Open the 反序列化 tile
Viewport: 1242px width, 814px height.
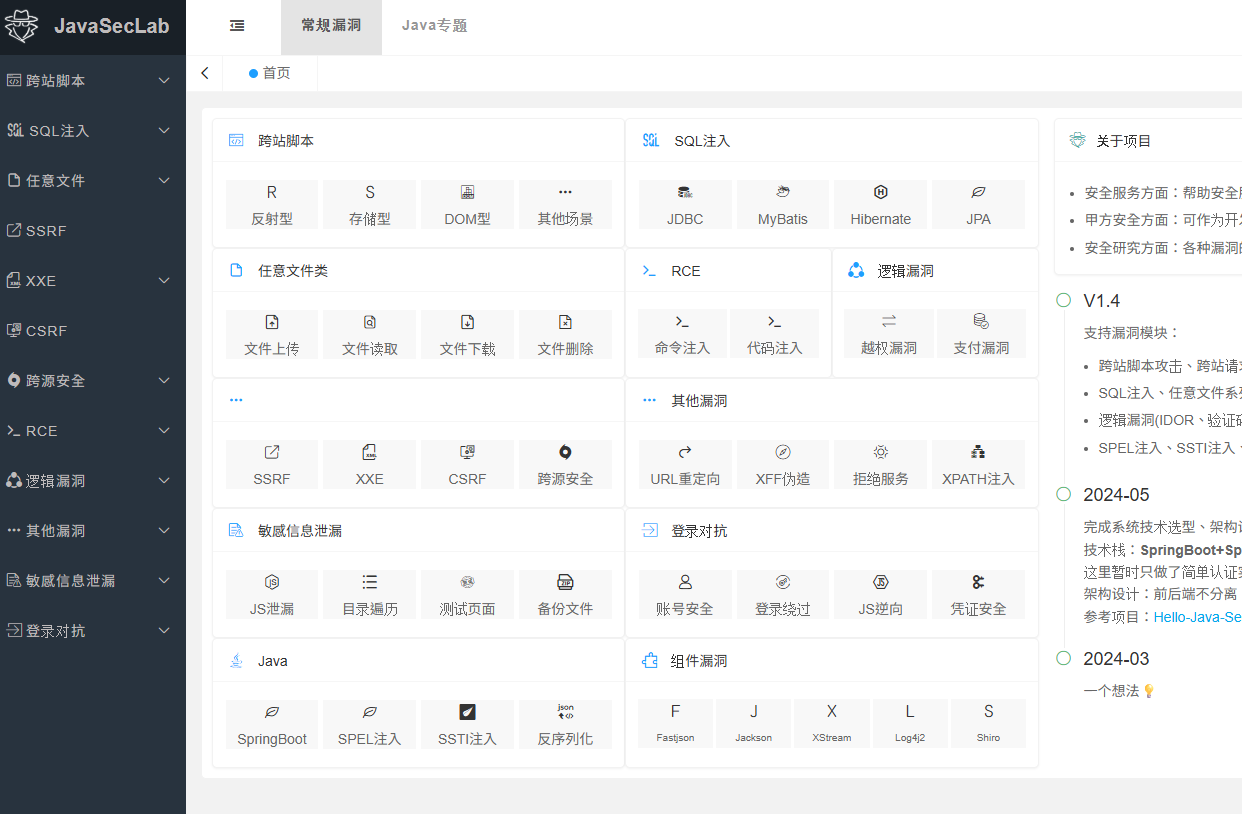565,725
